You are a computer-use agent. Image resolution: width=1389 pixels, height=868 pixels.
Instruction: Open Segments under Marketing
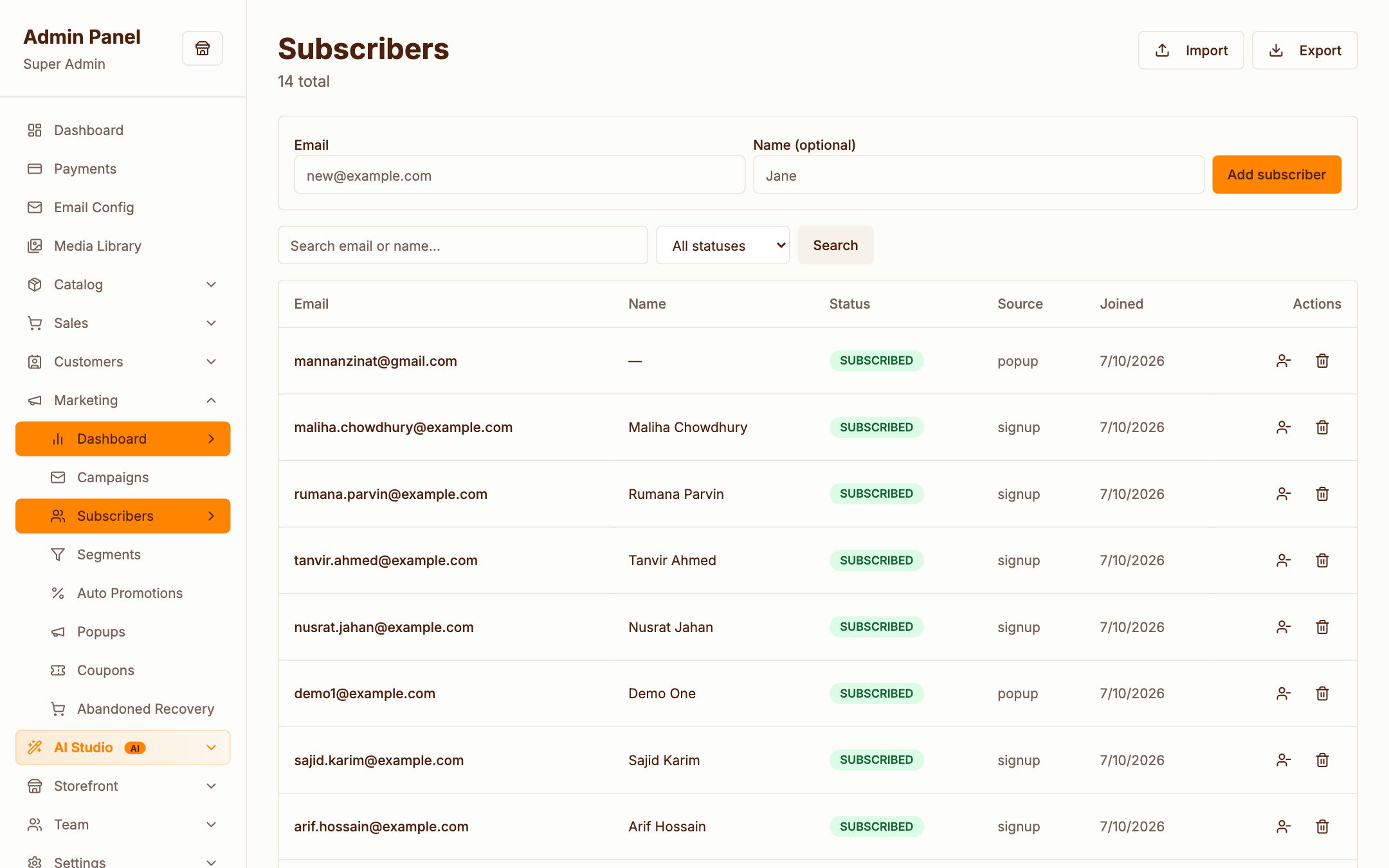click(123, 554)
